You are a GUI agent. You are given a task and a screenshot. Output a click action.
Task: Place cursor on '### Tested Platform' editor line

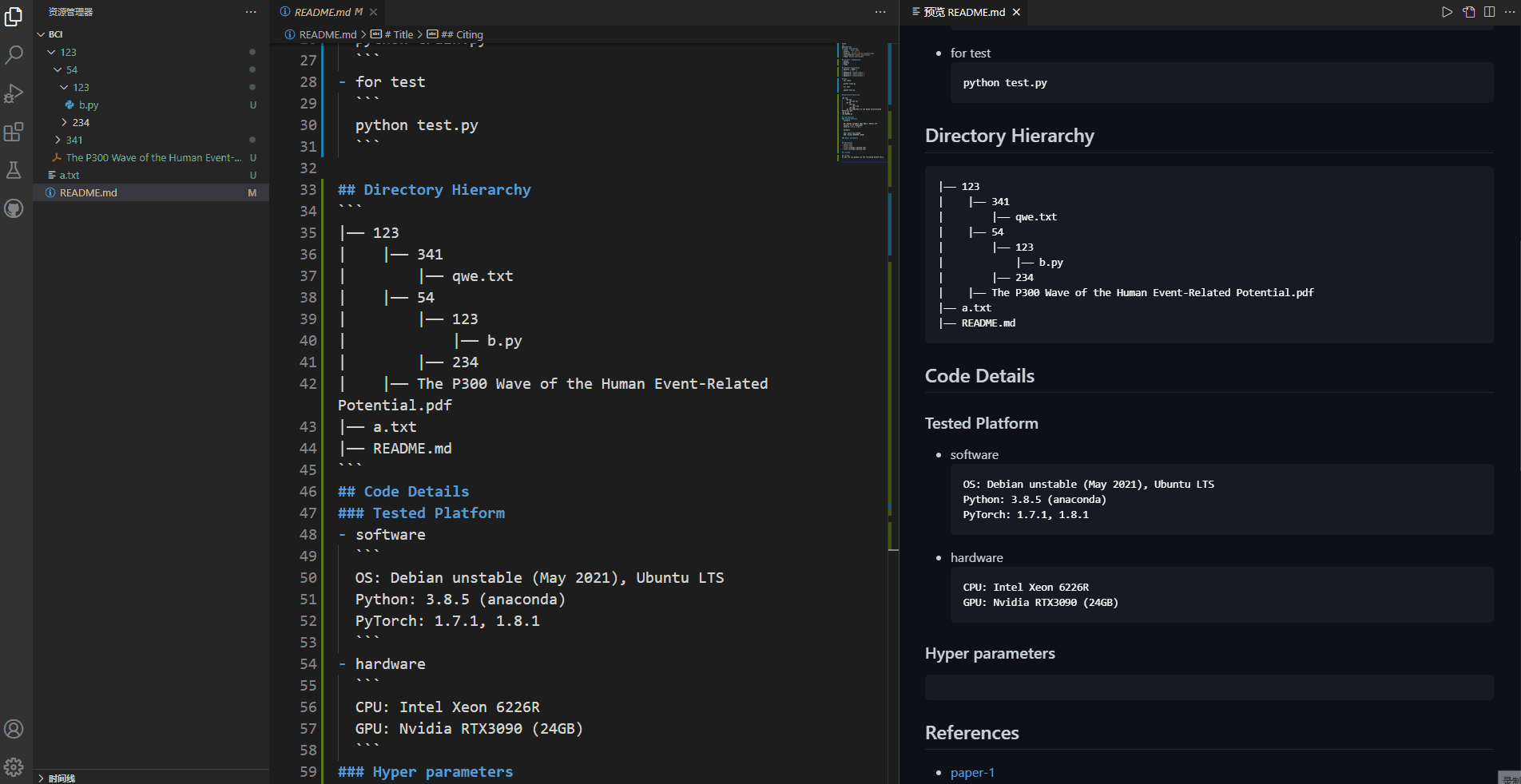[x=421, y=513]
